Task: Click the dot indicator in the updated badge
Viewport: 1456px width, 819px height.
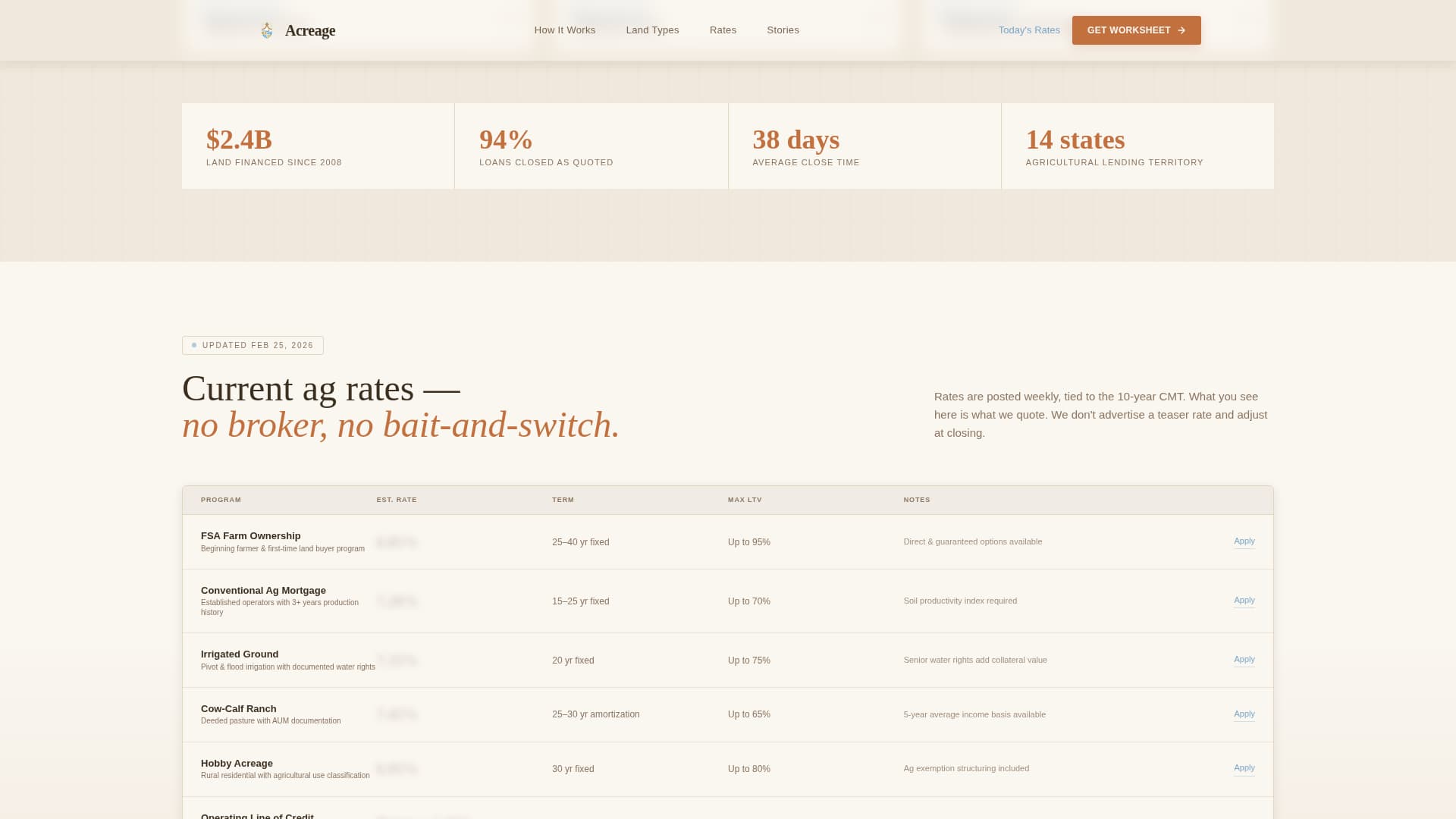Action: click(x=193, y=345)
